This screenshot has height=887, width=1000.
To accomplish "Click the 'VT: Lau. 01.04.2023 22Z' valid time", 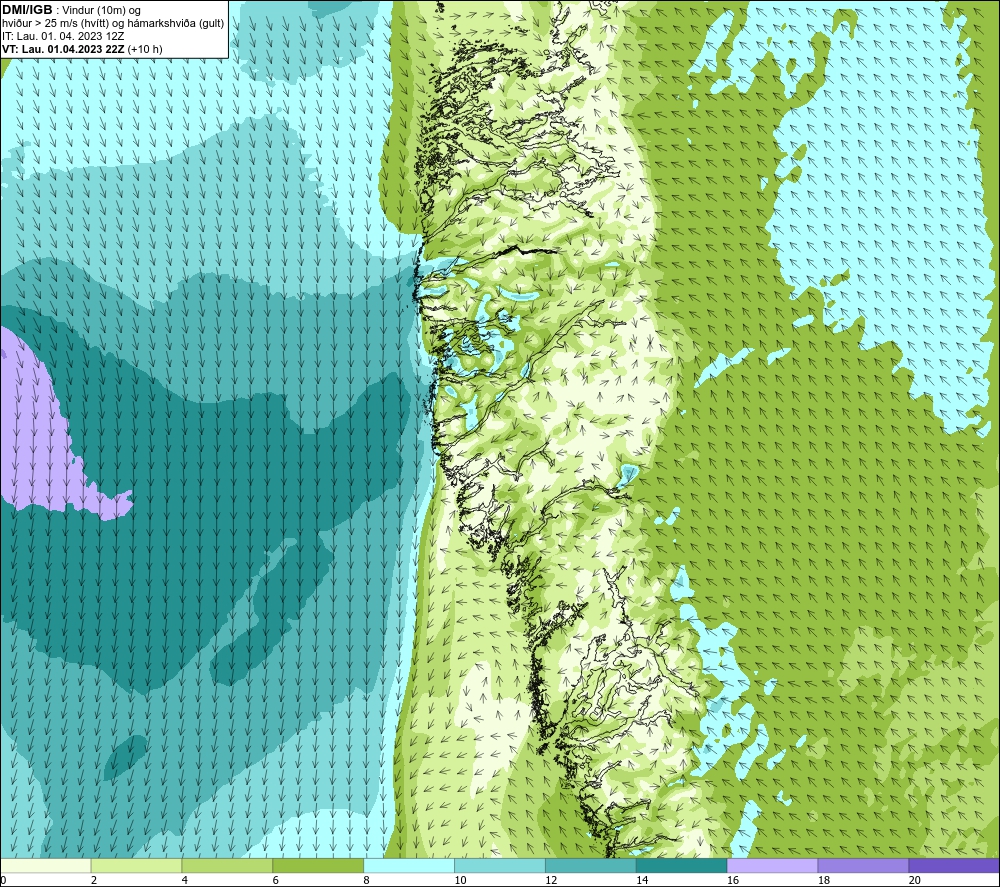I will tap(64, 49).
